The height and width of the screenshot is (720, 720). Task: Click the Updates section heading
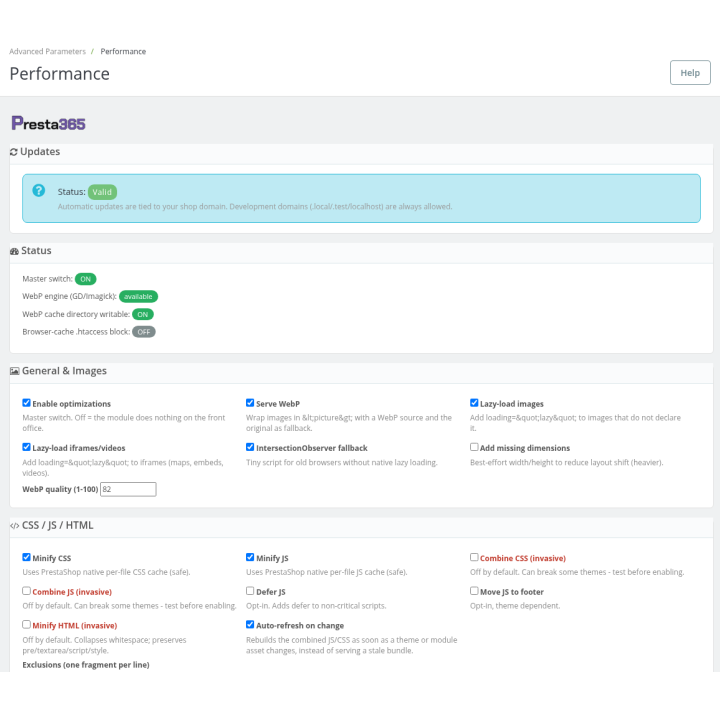(x=40, y=152)
